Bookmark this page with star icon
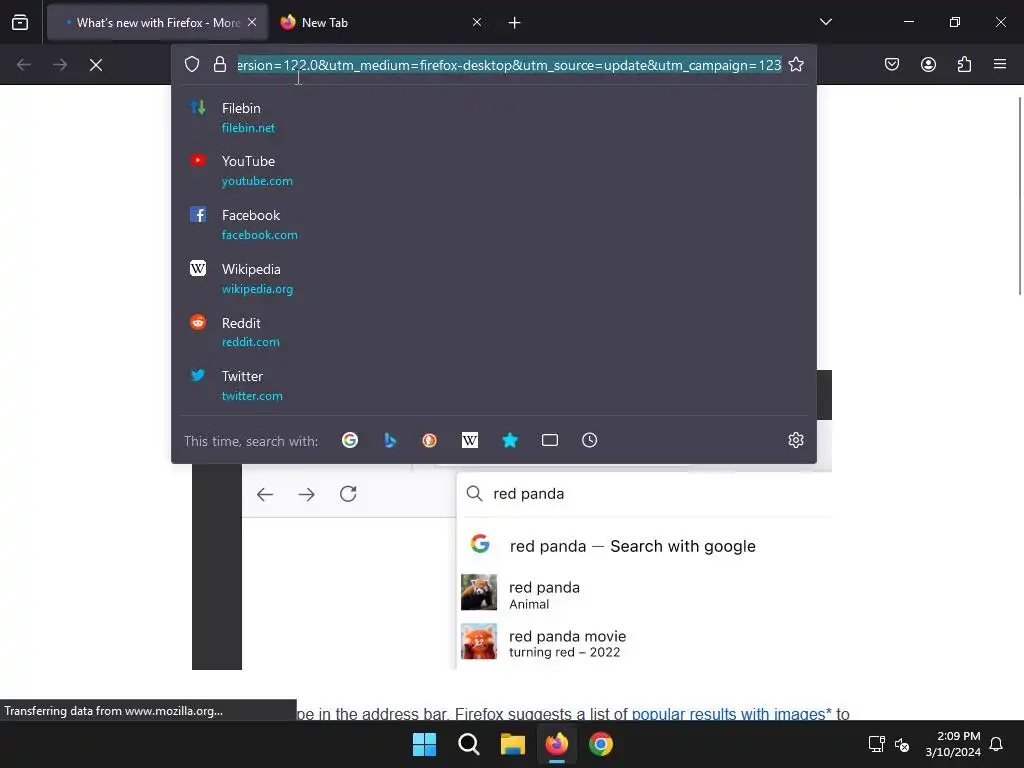 pyautogui.click(x=795, y=65)
